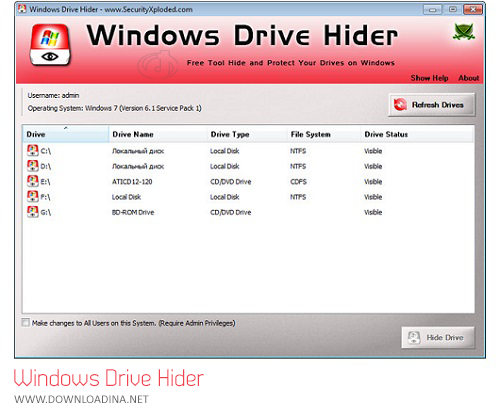
Task: Select the G:\ drive row label
Action: tap(46, 213)
